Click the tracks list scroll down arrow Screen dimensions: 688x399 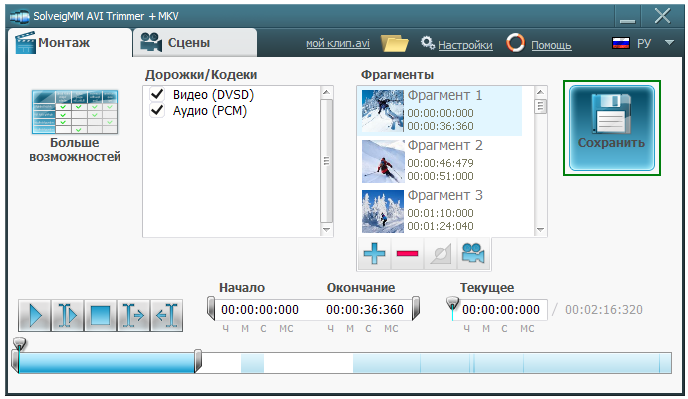pos(326,230)
